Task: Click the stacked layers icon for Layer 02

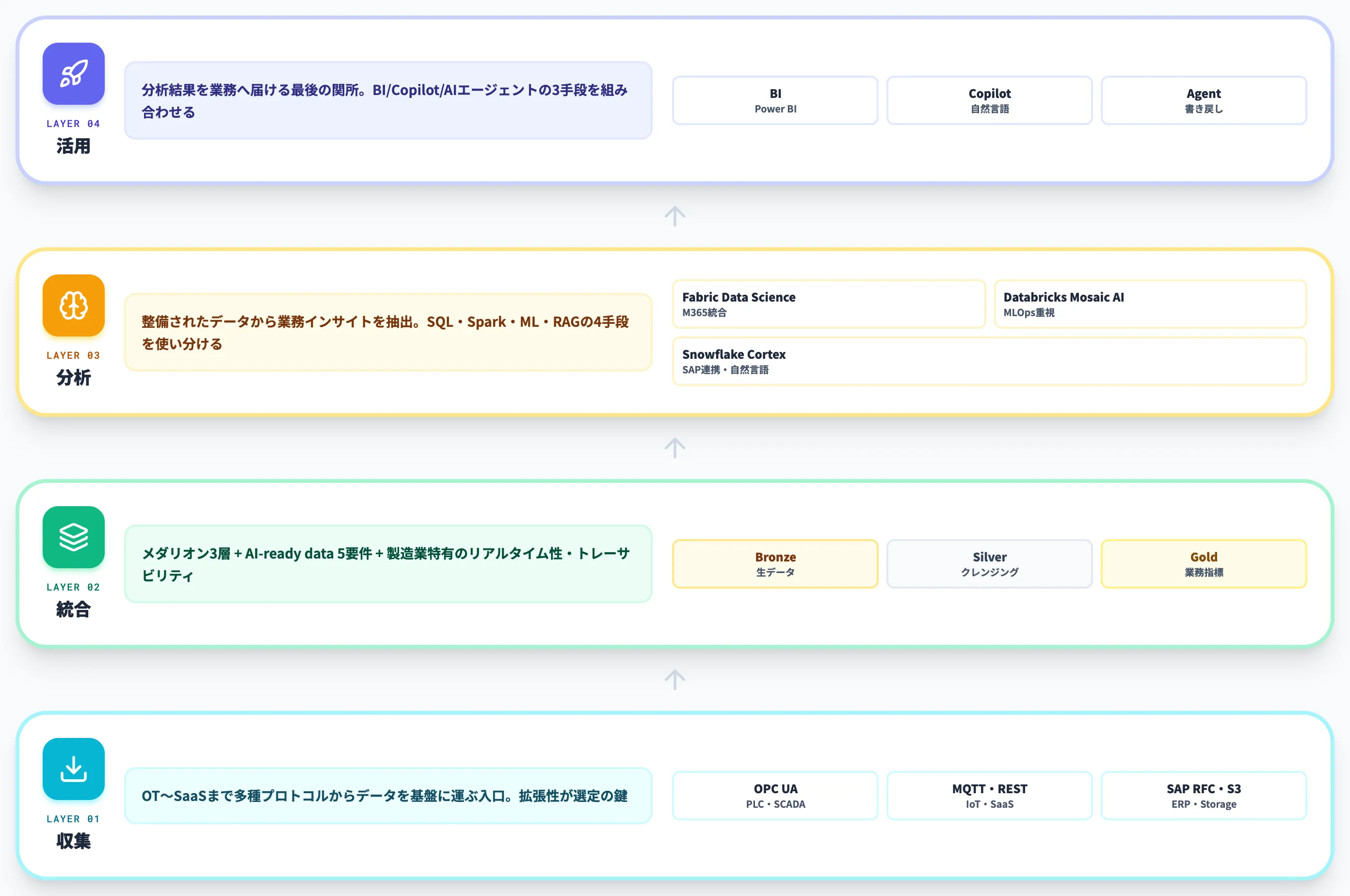Action: coord(74,537)
